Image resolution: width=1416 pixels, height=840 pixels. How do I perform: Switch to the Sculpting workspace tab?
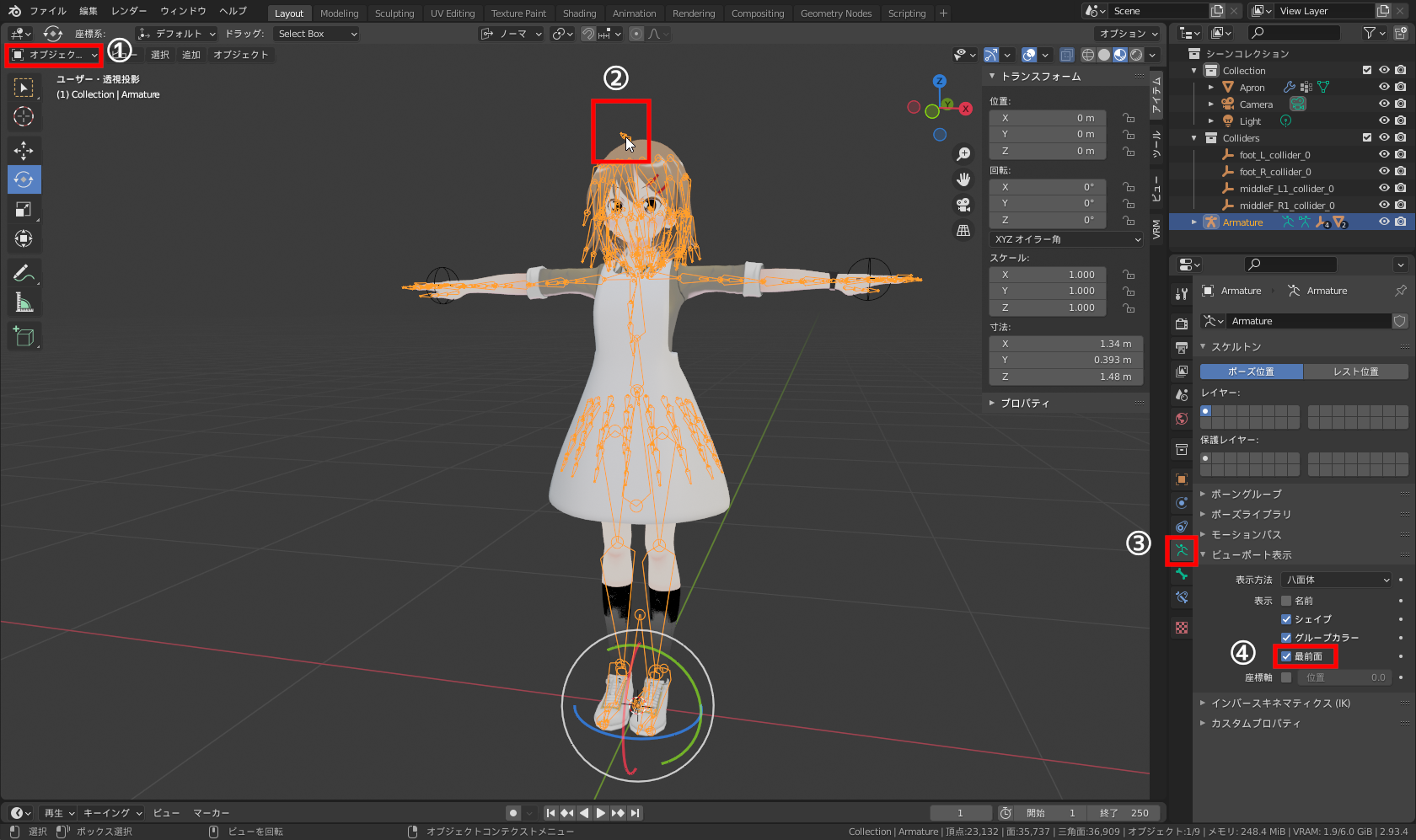pyautogui.click(x=394, y=13)
